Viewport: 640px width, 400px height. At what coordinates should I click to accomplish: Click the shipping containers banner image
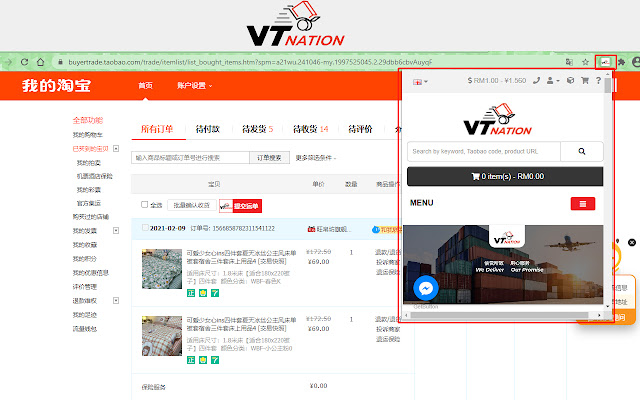503,264
